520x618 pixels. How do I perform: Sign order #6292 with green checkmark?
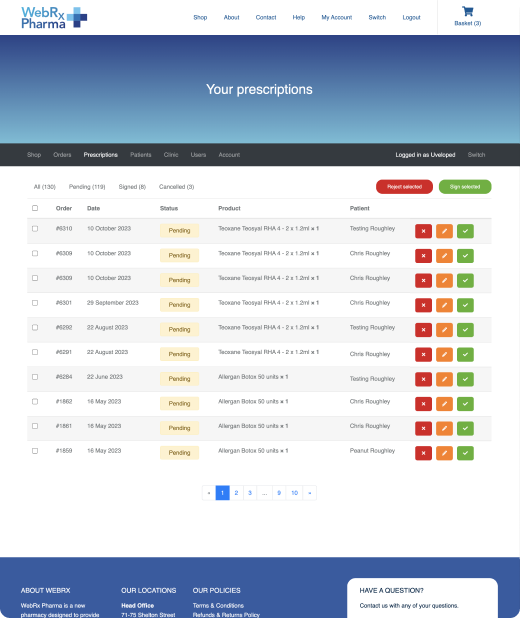pos(465,329)
